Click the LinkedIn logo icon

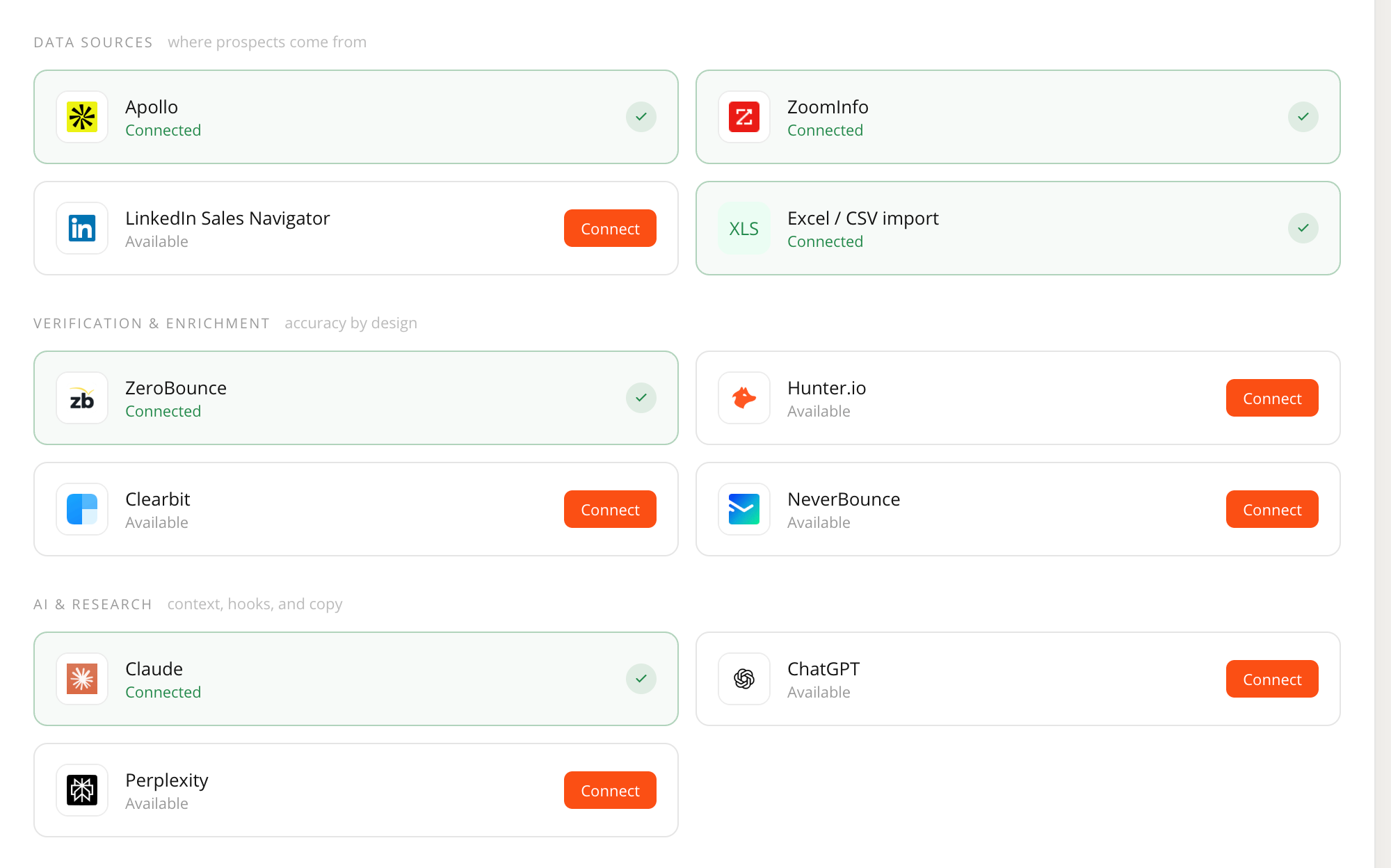click(82, 228)
